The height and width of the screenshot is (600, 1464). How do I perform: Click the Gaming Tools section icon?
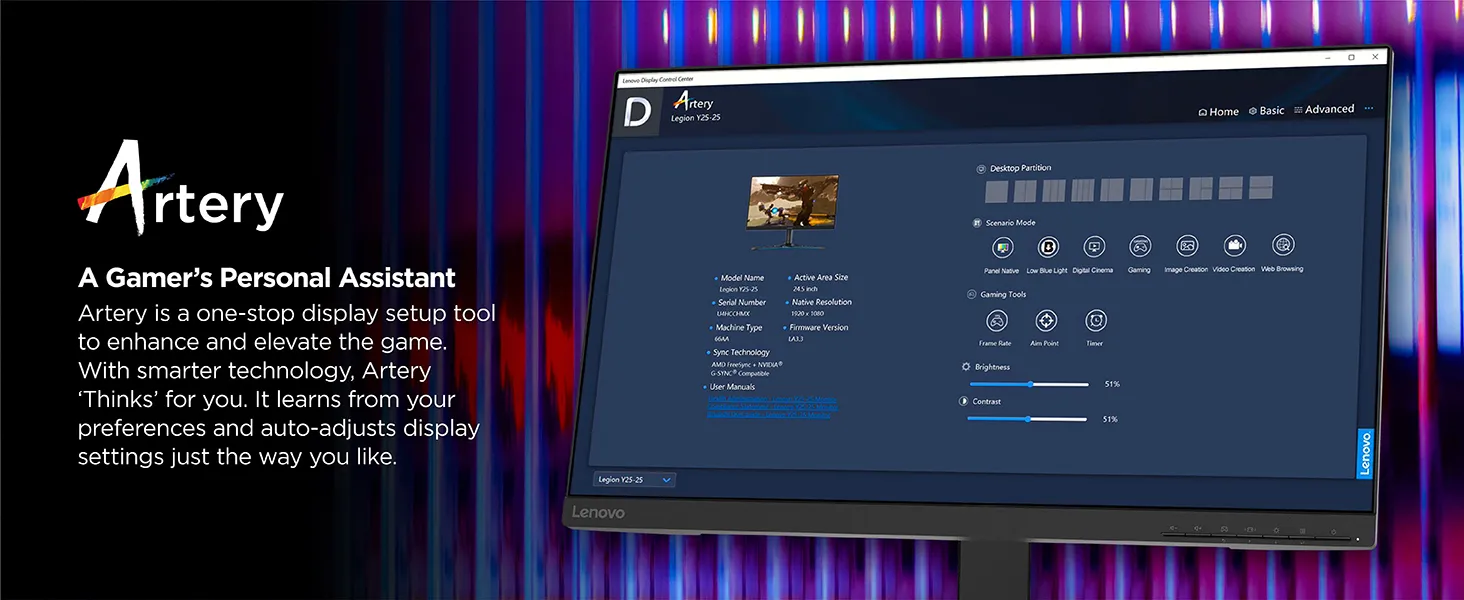click(972, 295)
